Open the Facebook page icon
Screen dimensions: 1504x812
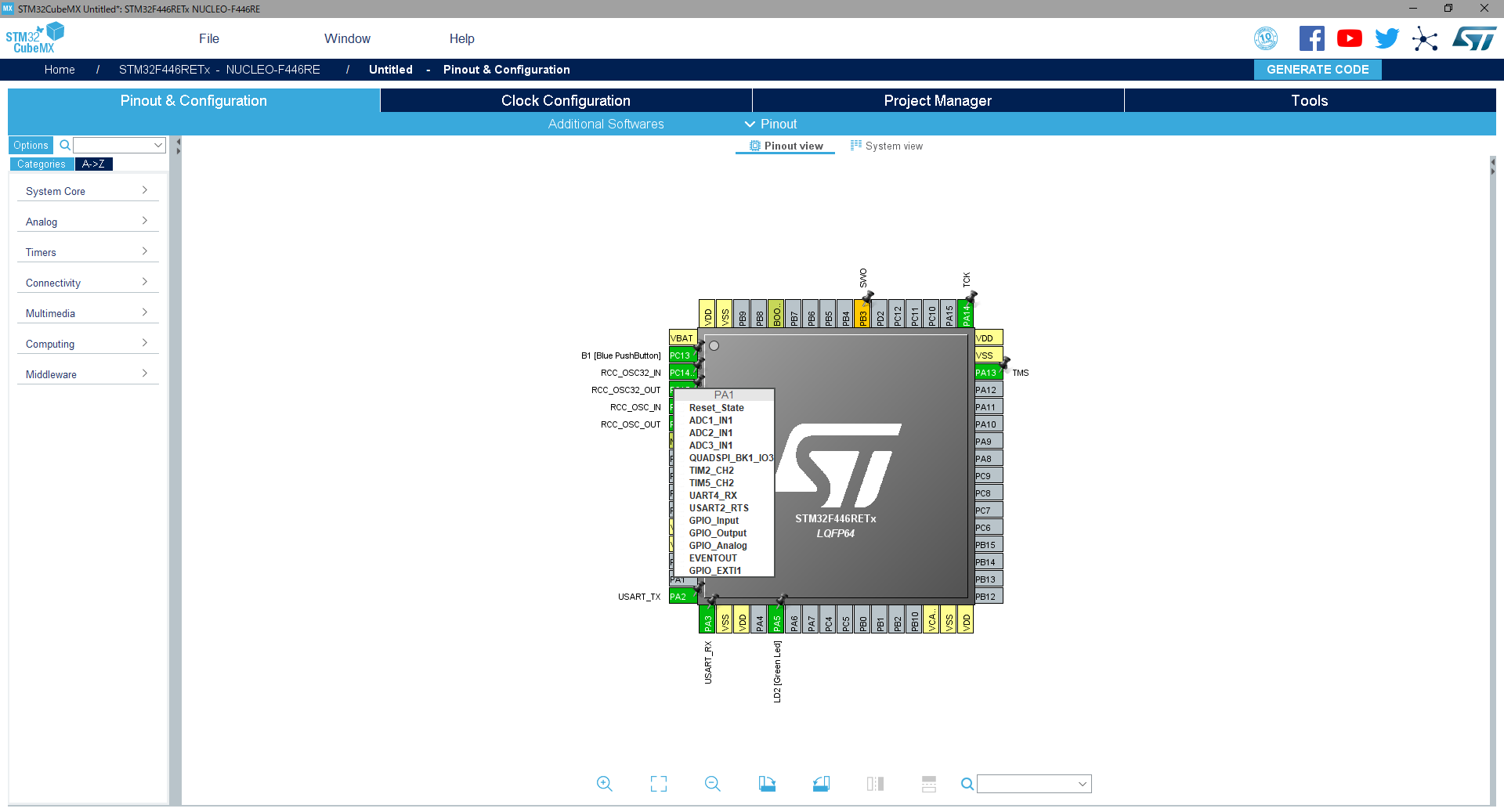(x=1311, y=38)
